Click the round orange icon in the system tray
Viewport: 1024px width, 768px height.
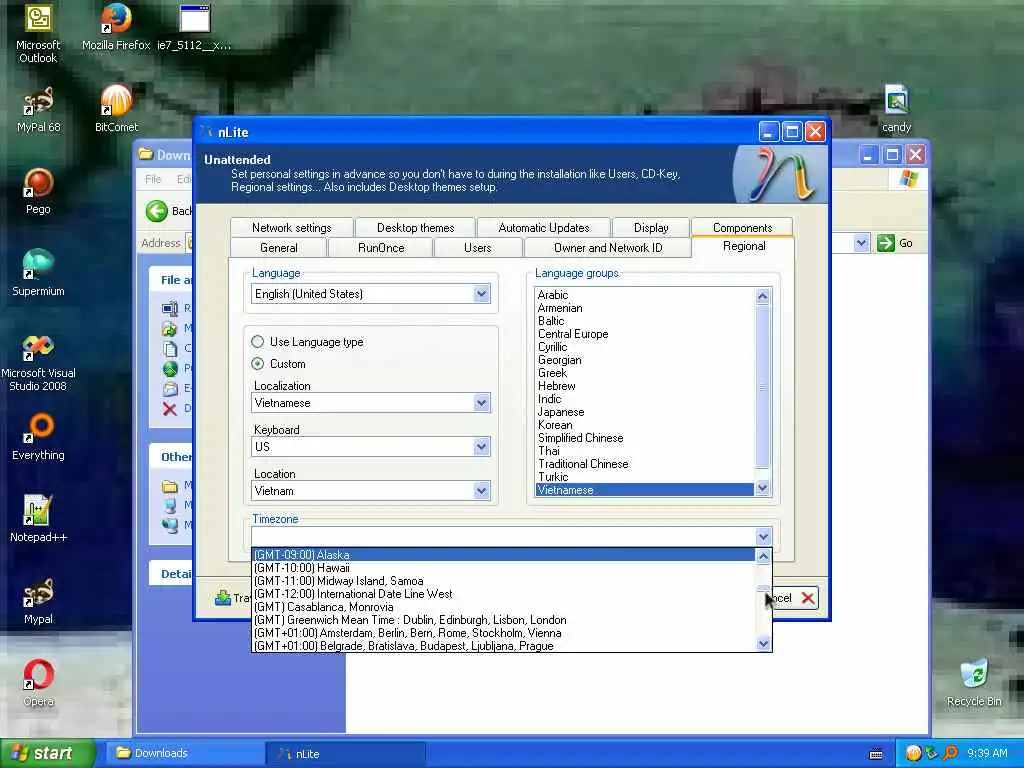(x=913, y=753)
